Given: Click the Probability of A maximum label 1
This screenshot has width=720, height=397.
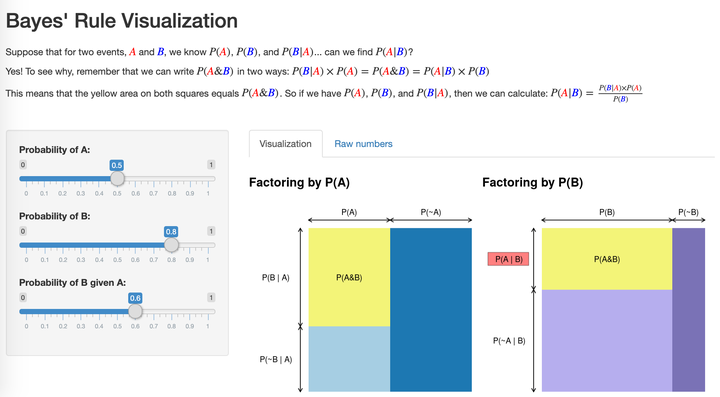Looking at the screenshot, I should tap(211, 165).
